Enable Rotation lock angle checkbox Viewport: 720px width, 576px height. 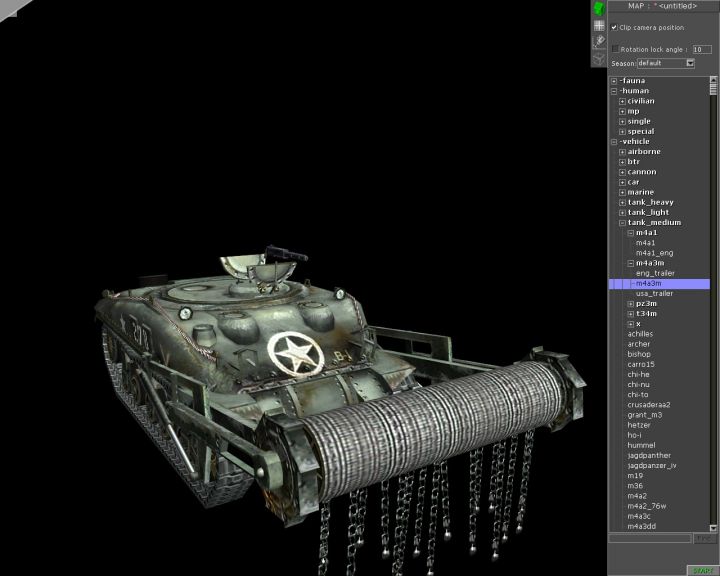pyautogui.click(x=615, y=48)
